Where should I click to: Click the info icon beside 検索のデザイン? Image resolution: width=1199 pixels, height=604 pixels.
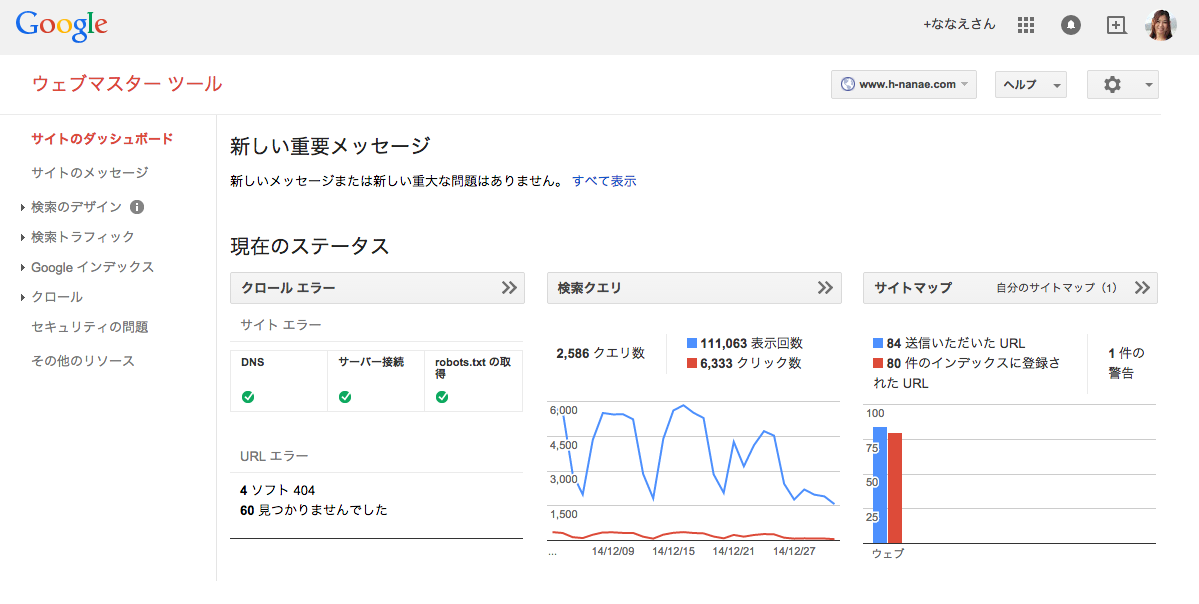pyautogui.click(x=137, y=206)
